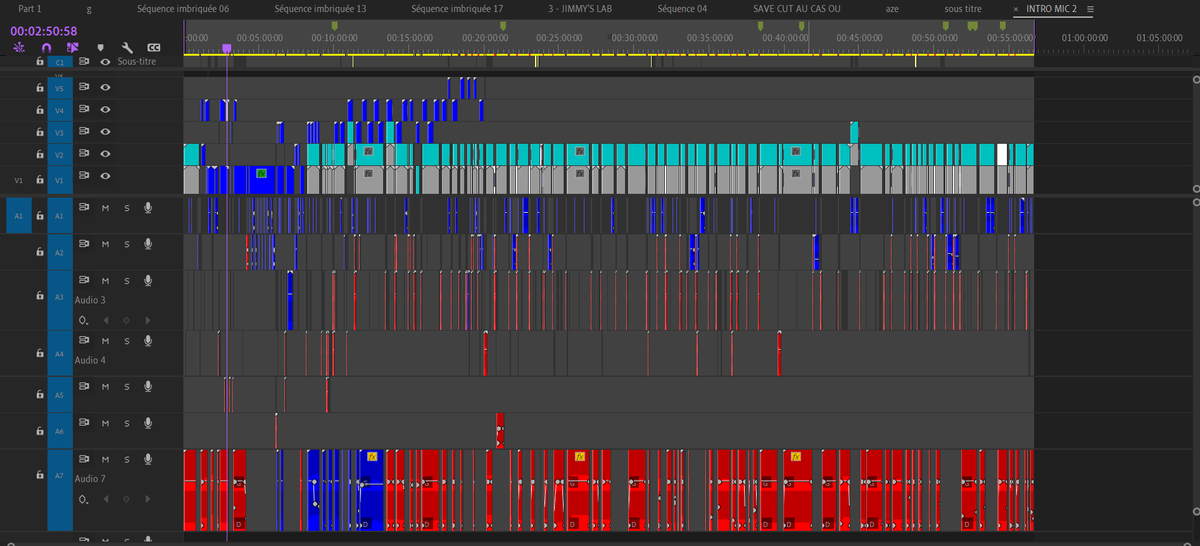Toggle track targeting for A4

click(59, 354)
